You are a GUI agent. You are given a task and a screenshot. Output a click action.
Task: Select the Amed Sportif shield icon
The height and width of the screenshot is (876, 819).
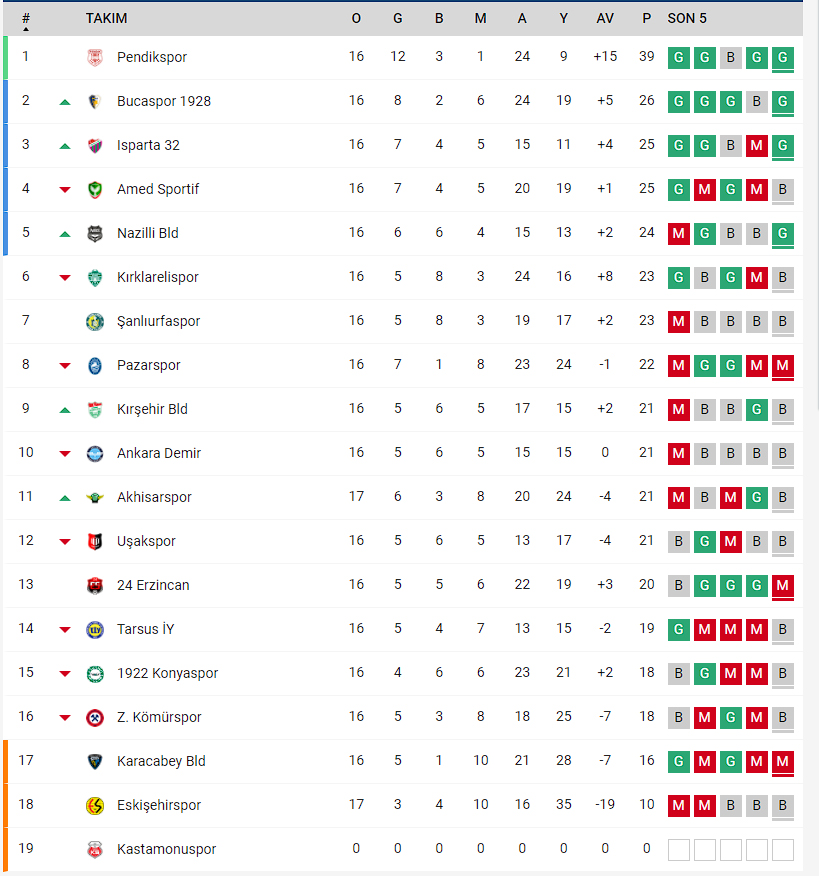[x=95, y=189]
